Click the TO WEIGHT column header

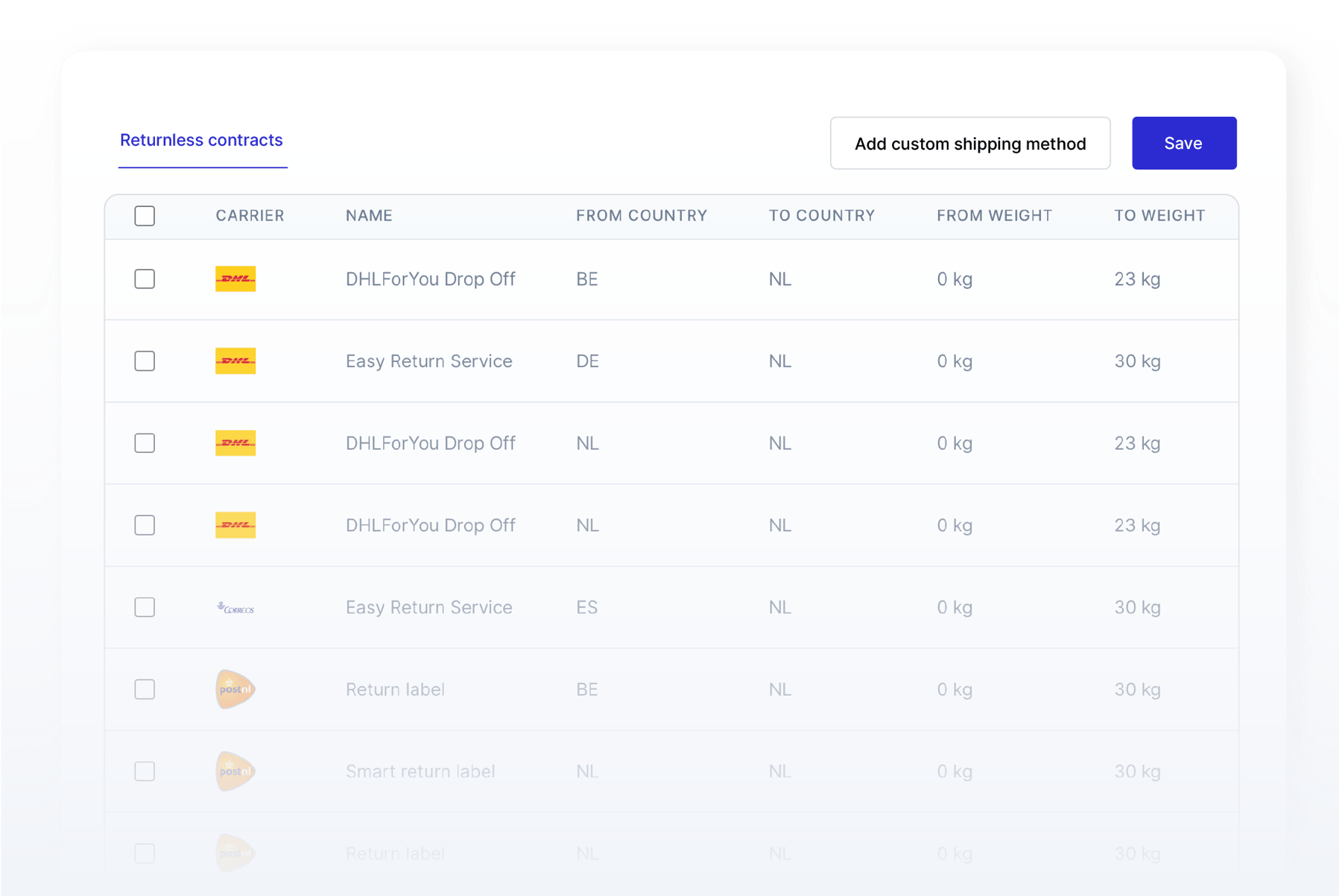coord(1159,216)
